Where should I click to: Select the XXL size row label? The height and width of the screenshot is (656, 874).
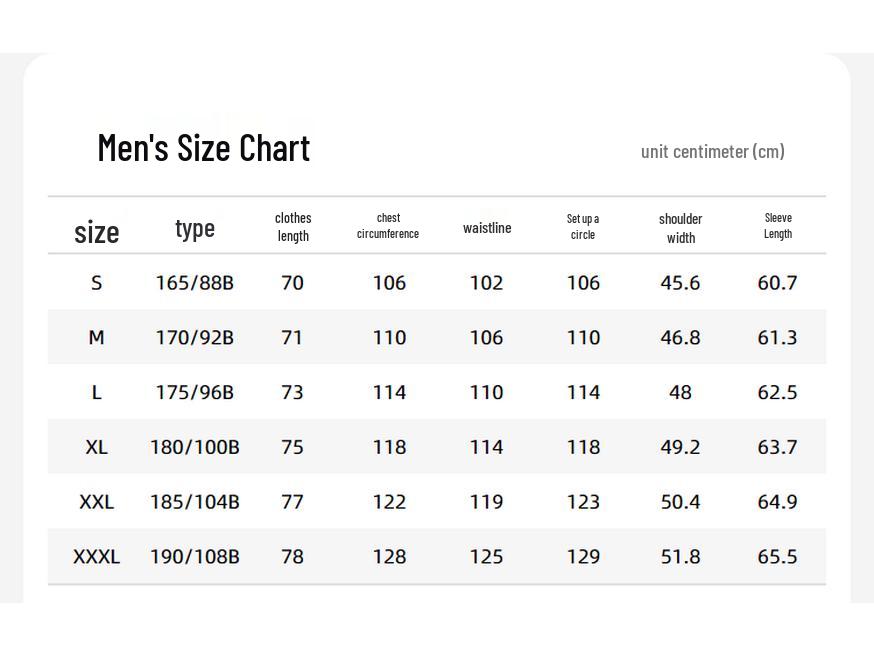(x=97, y=502)
